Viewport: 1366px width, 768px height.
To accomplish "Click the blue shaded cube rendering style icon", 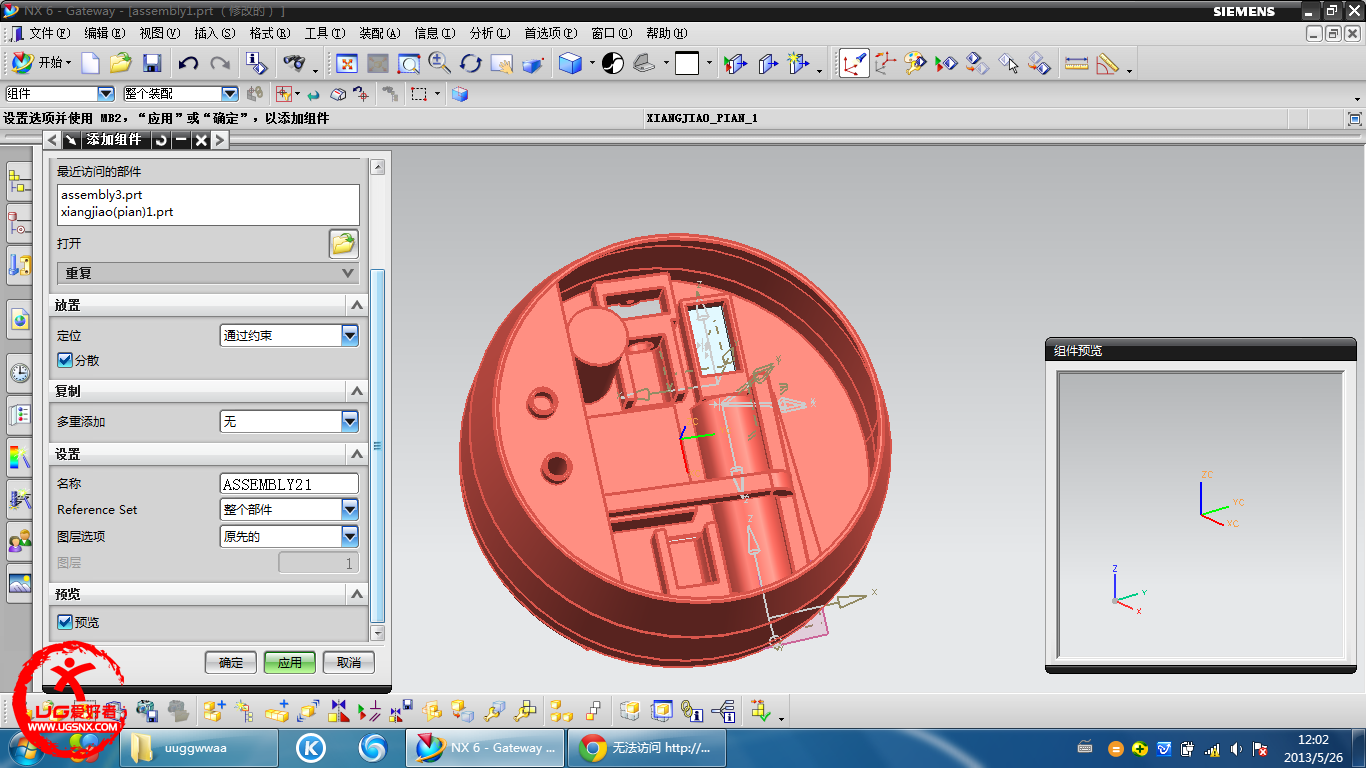I will coord(570,63).
